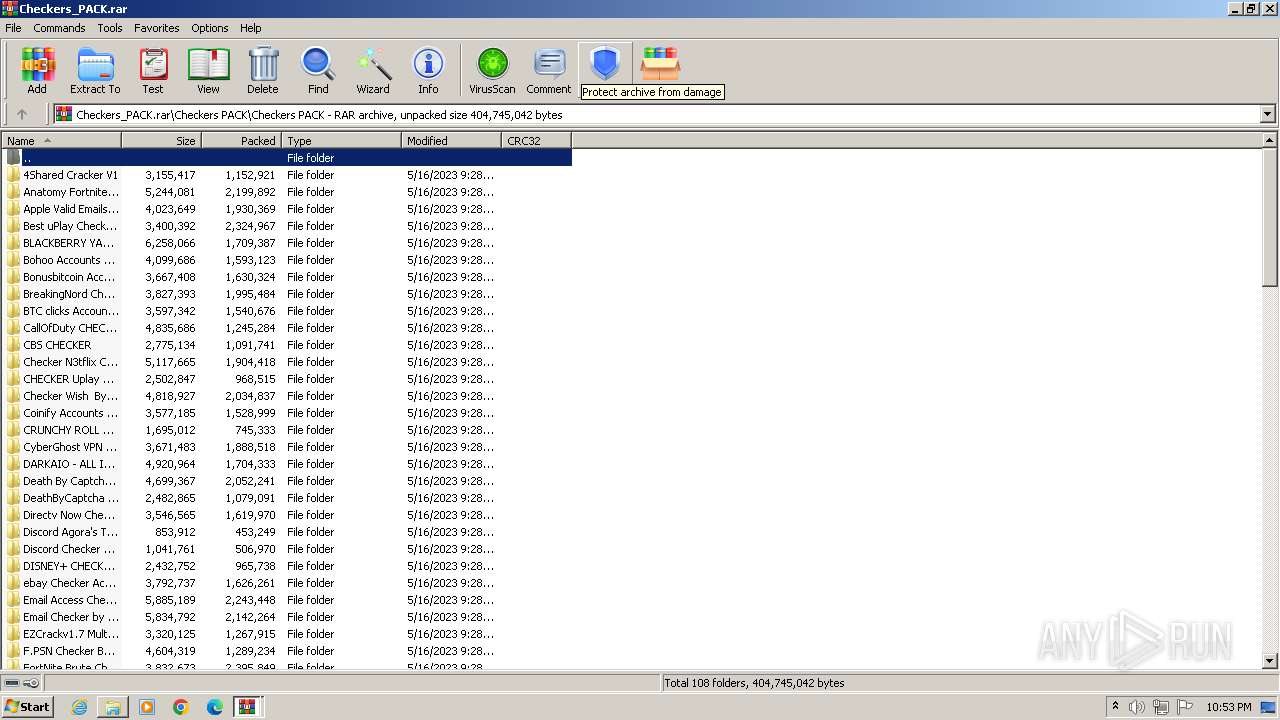Launch the Wizard wand icon
The height and width of the screenshot is (720, 1280).
pyautogui.click(x=373, y=71)
